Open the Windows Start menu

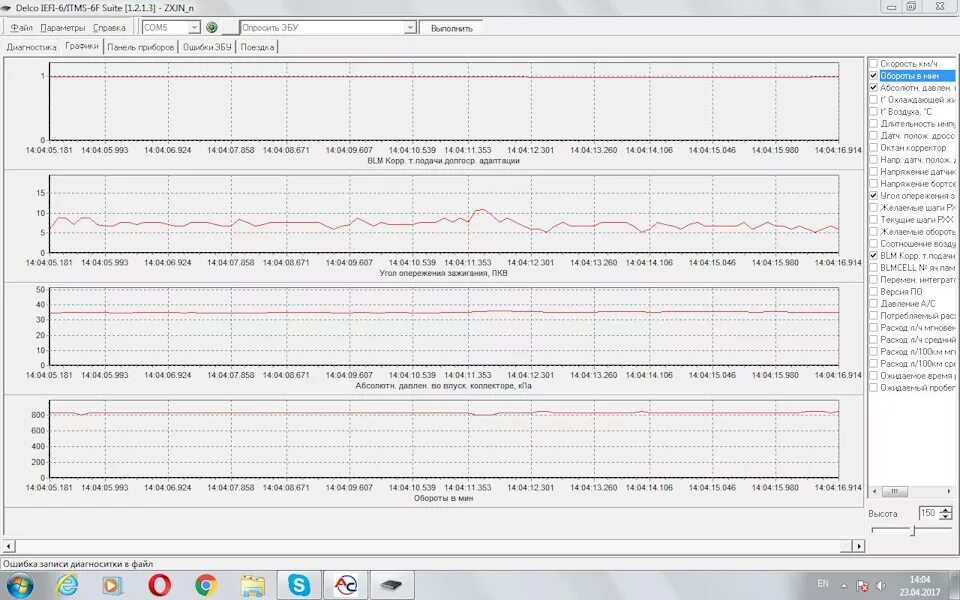(x=20, y=585)
